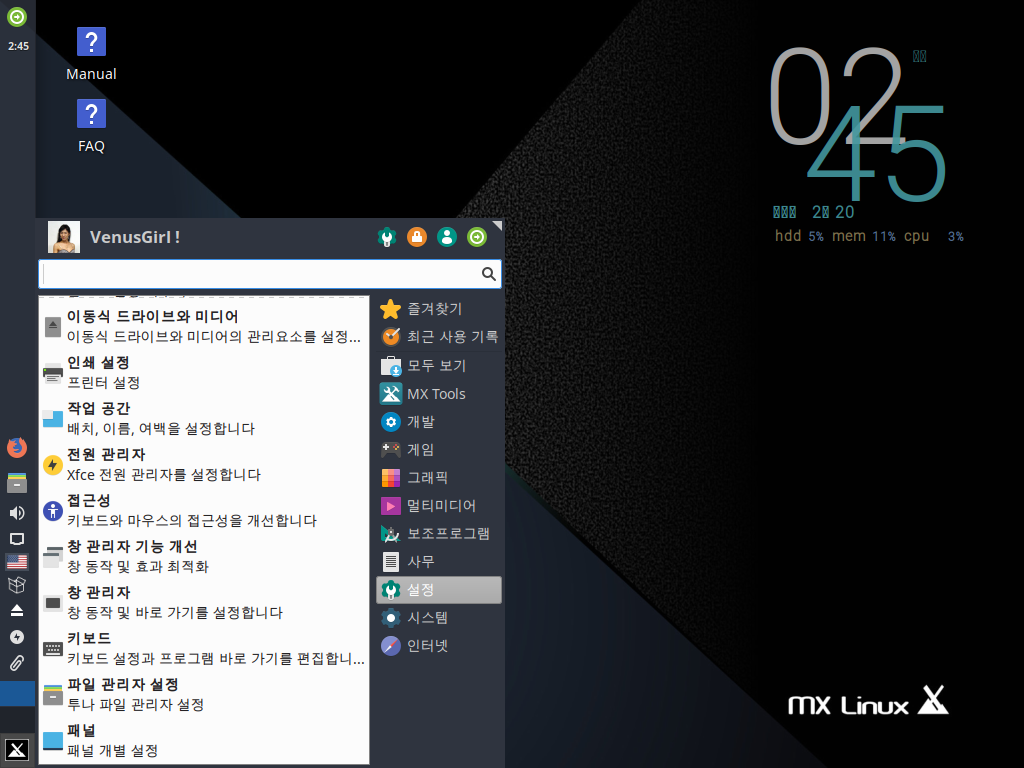This screenshot has width=1024, height=768.
Task: Open the 사무 category
Action: 439,562
